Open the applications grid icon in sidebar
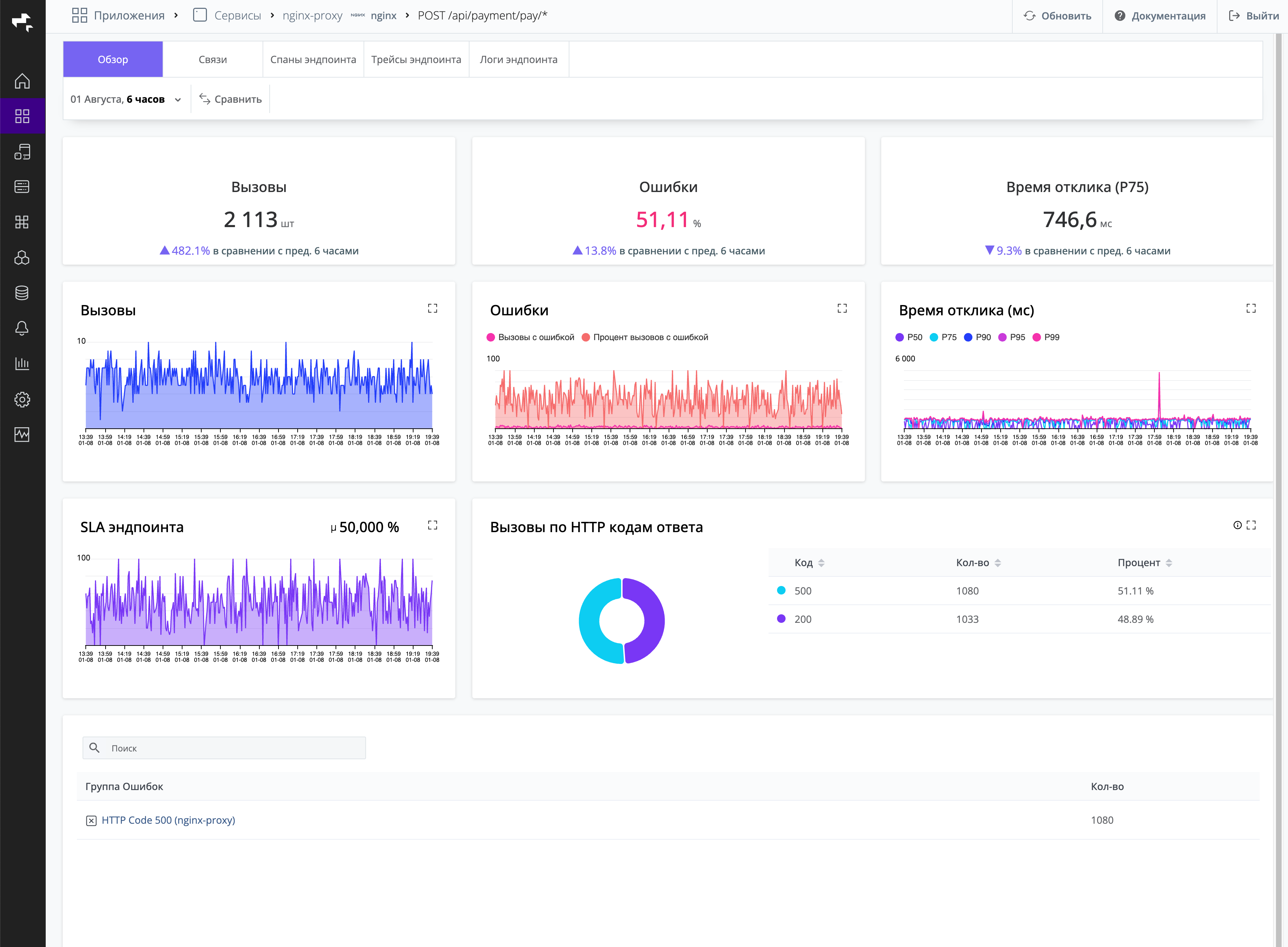1288x947 pixels. tap(22, 116)
